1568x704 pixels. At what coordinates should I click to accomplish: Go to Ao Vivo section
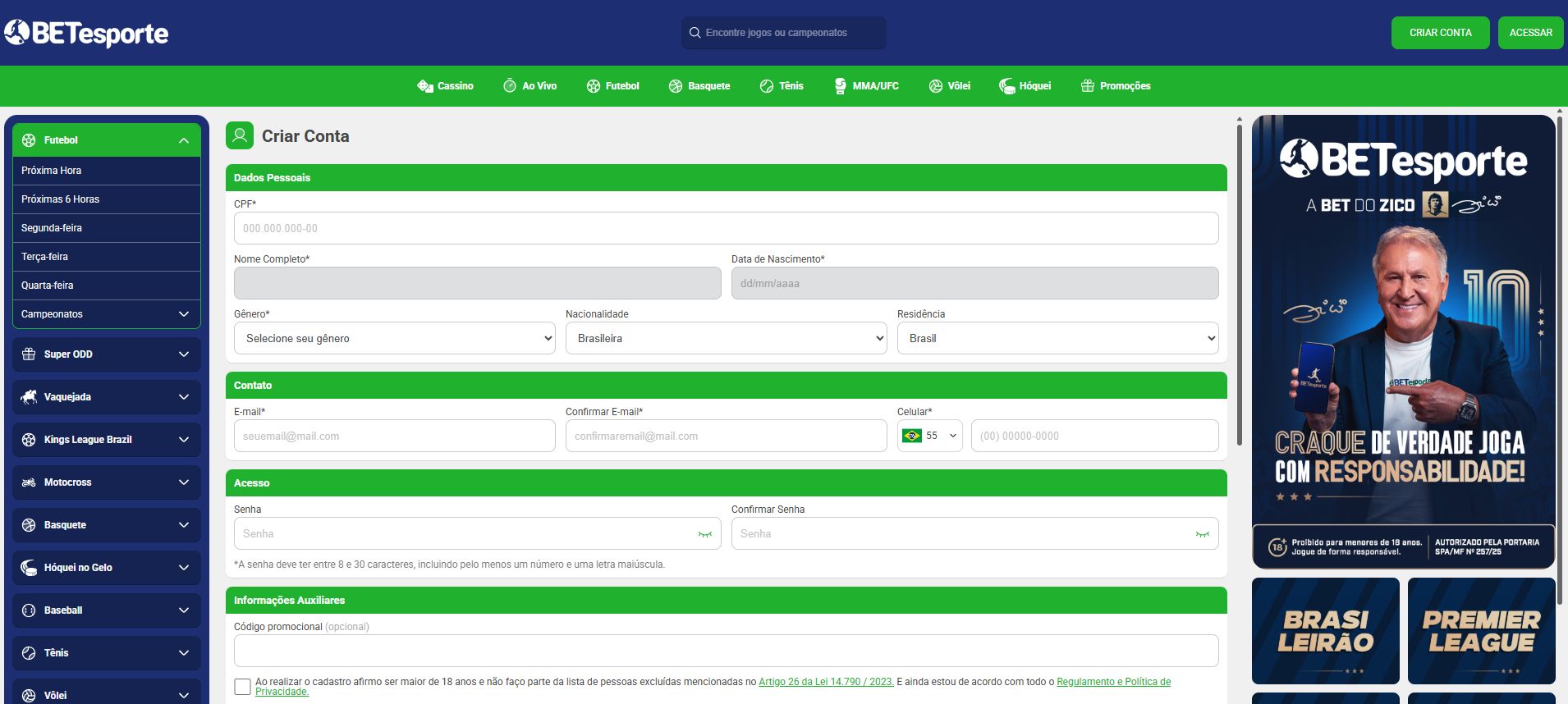click(530, 86)
